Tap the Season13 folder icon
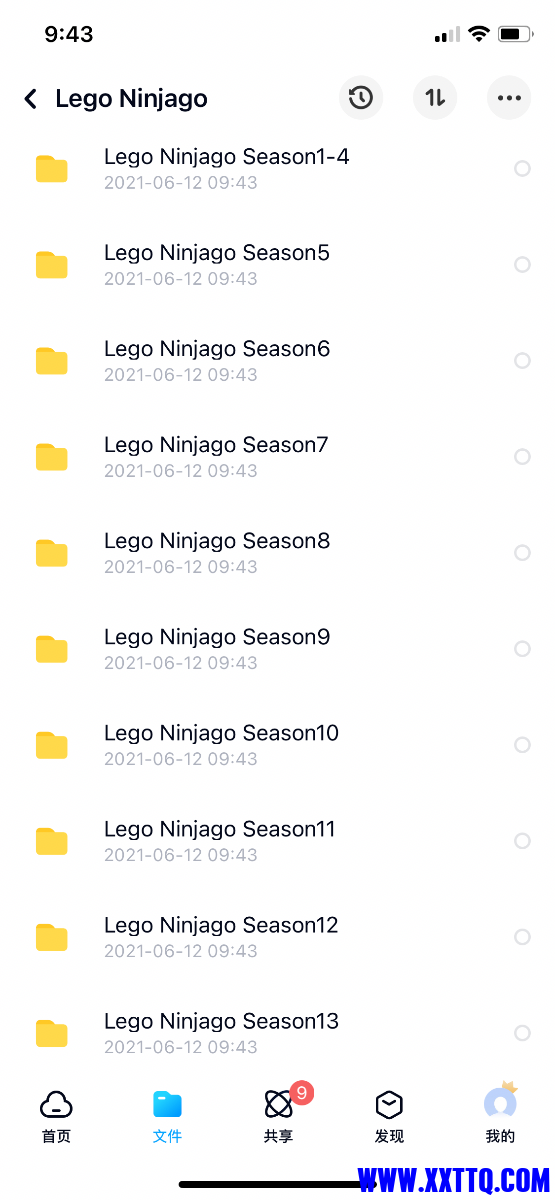 point(52,1033)
